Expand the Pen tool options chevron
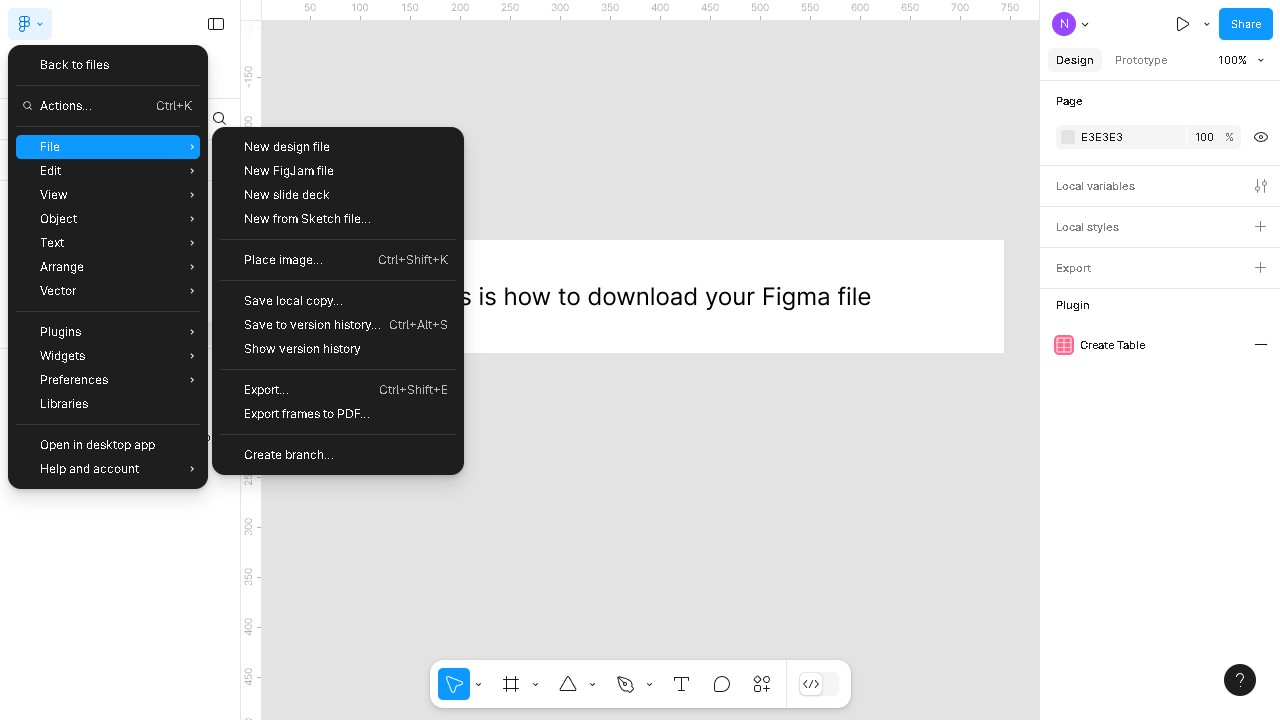The width and height of the screenshot is (1280, 720). [x=650, y=684]
